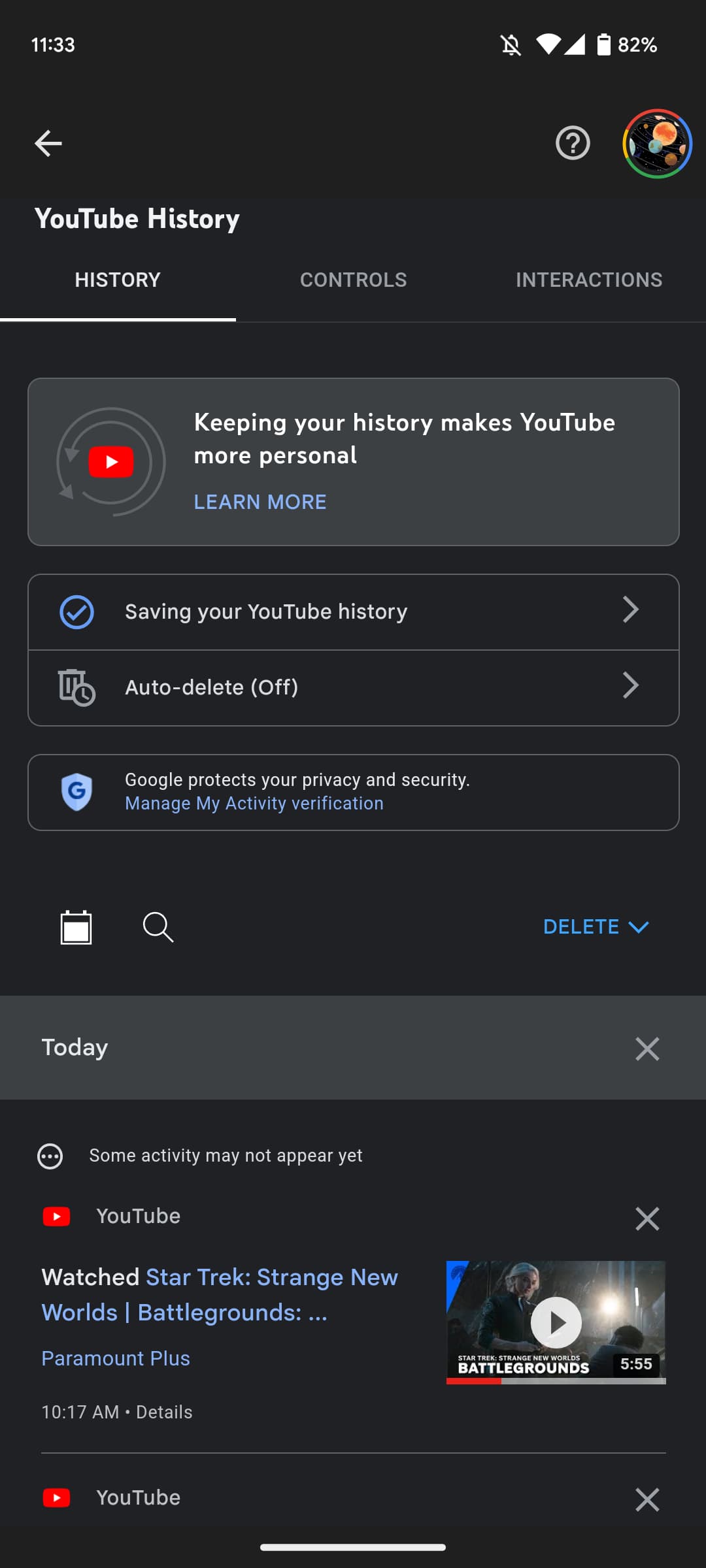This screenshot has width=706, height=1568.
Task: Expand the DELETE dropdown
Action: (x=596, y=927)
